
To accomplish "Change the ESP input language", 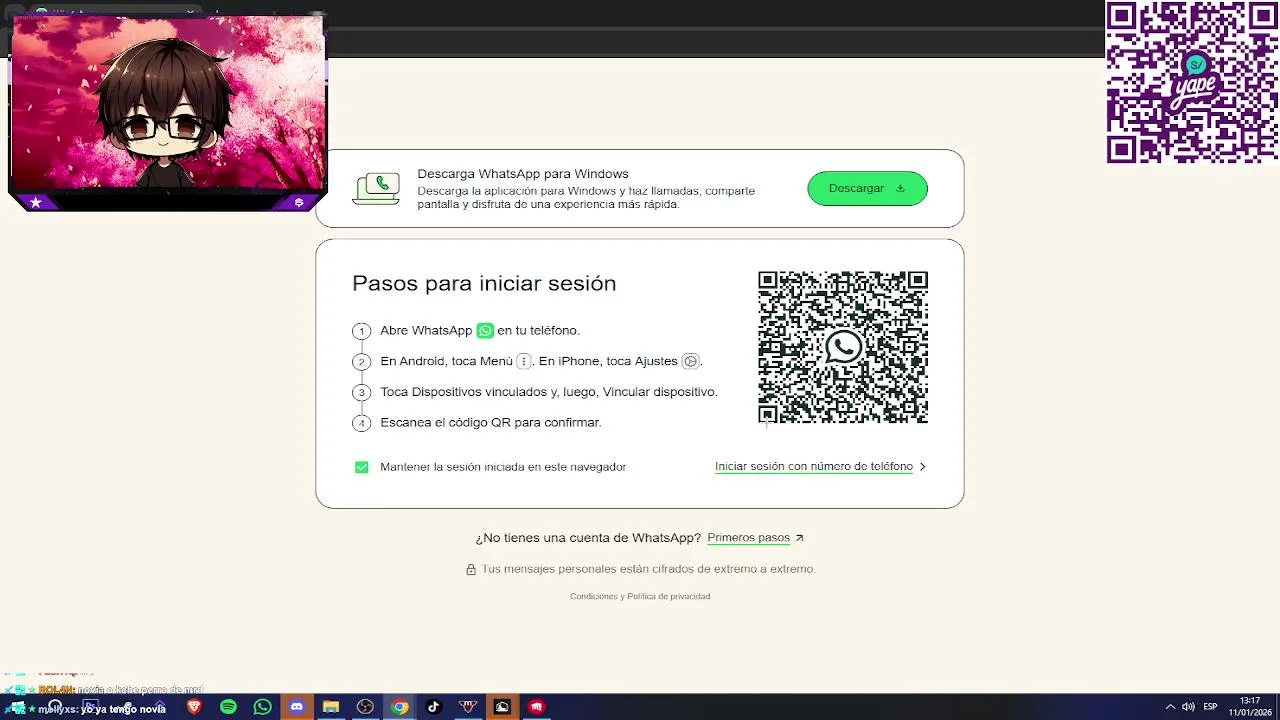I will click(1210, 707).
